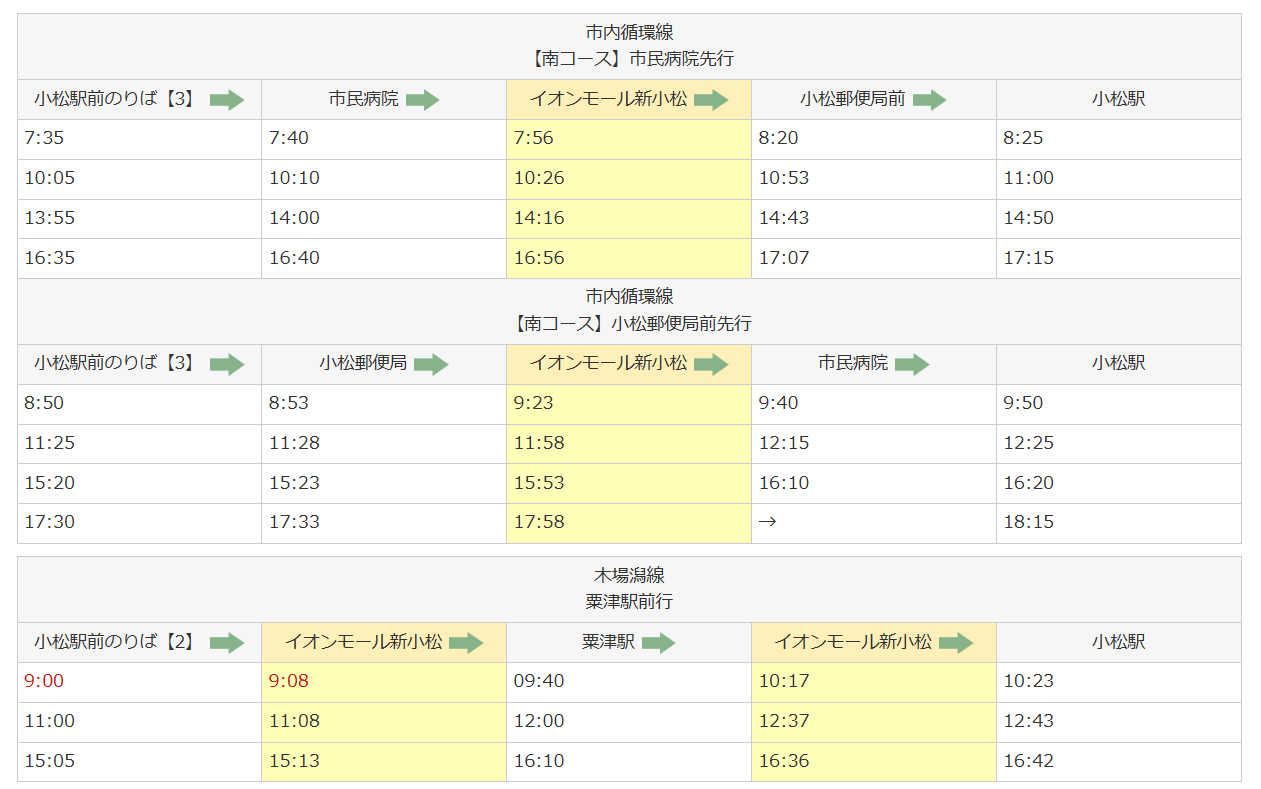The image size is (1261, 789).
Task: Click the 小松駅 header in 木場潟線 table
Action: pyautogui.click(x=1118, y=642)
